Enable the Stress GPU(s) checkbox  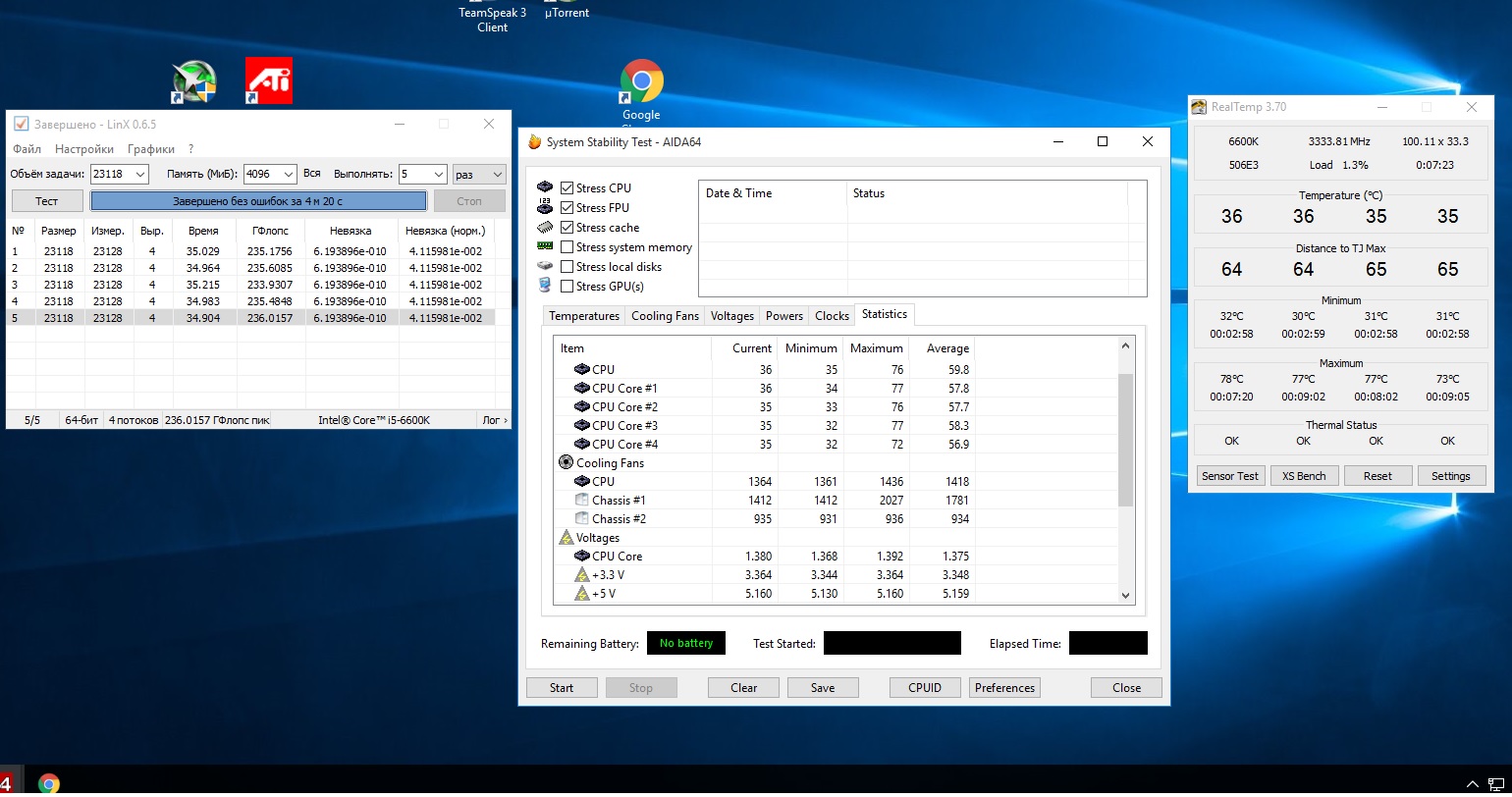pos(567,287)
